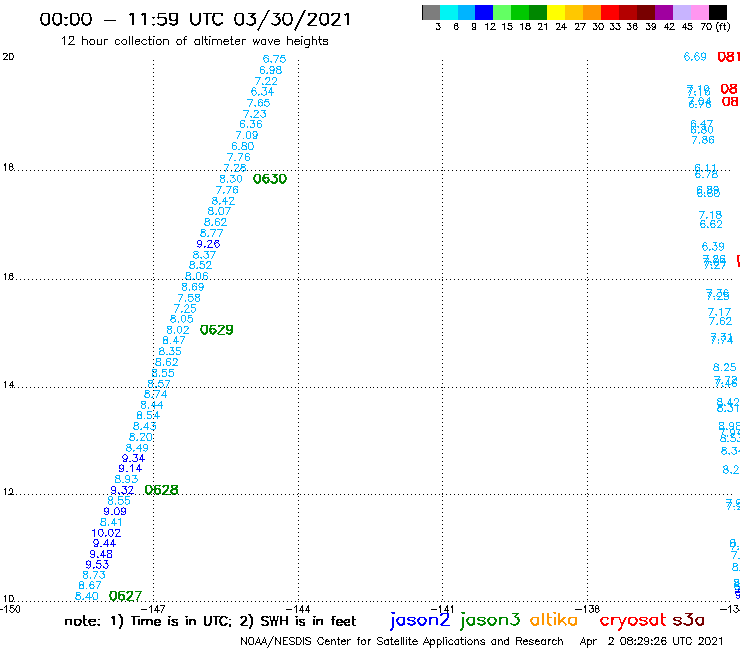Select the bright red legend swatch
740x650 pixels.
610,12
